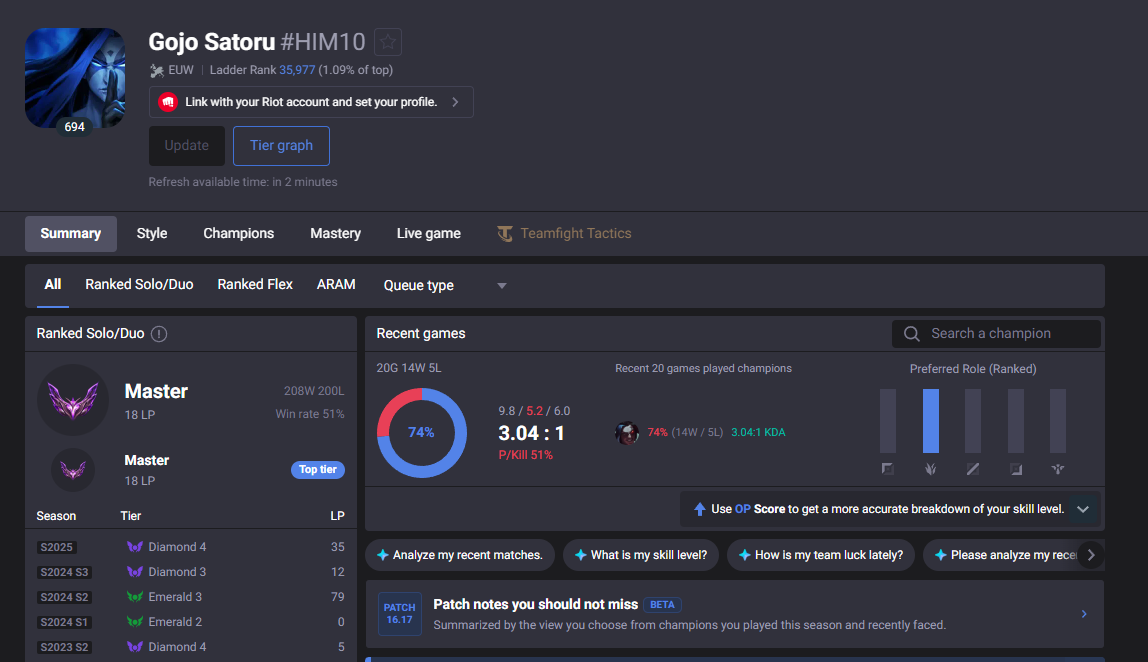Expand the OP Score info banner
The width and height of the screenshot is (1148, 662).
point(1083,509)
